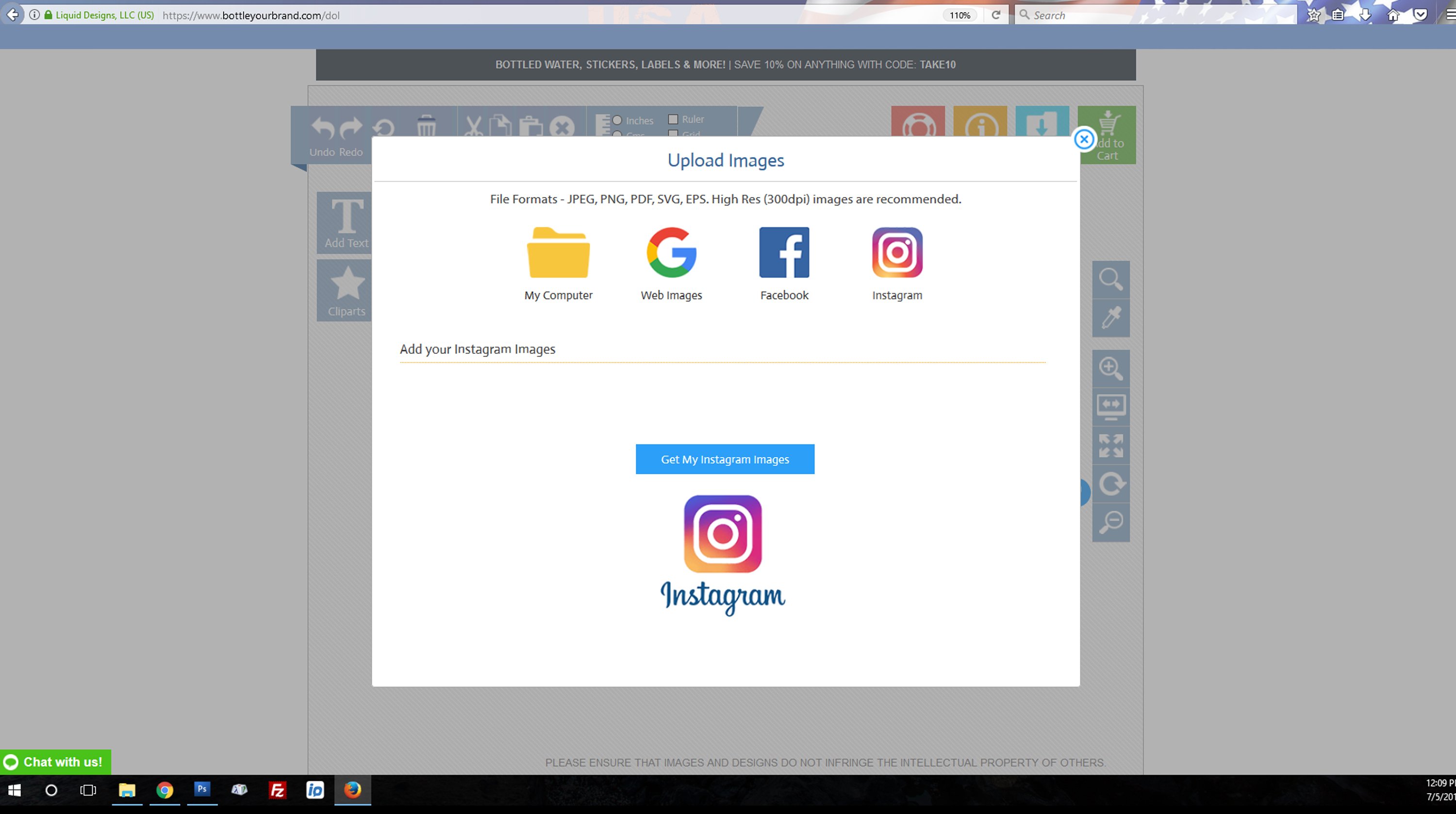Open the yellow info tile
Viewport: 1456px width, 814px height.
pos(980,121)
